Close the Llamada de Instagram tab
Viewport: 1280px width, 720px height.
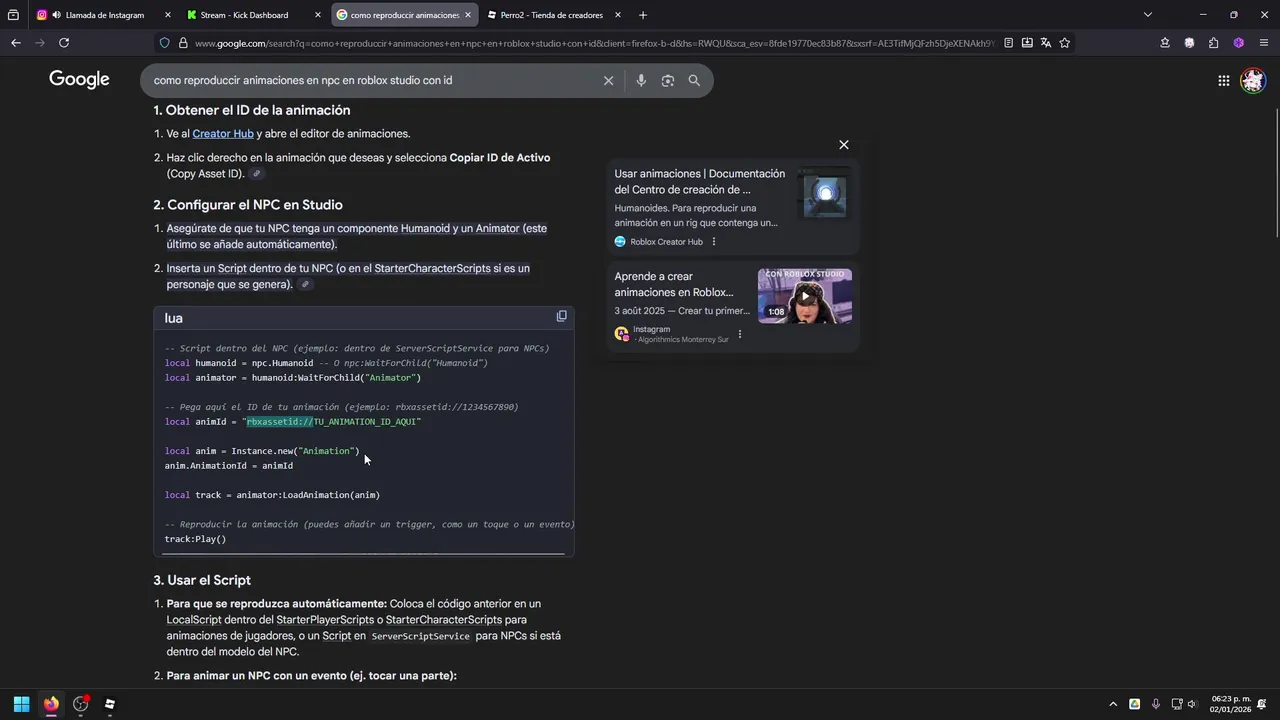click(167, 15)
